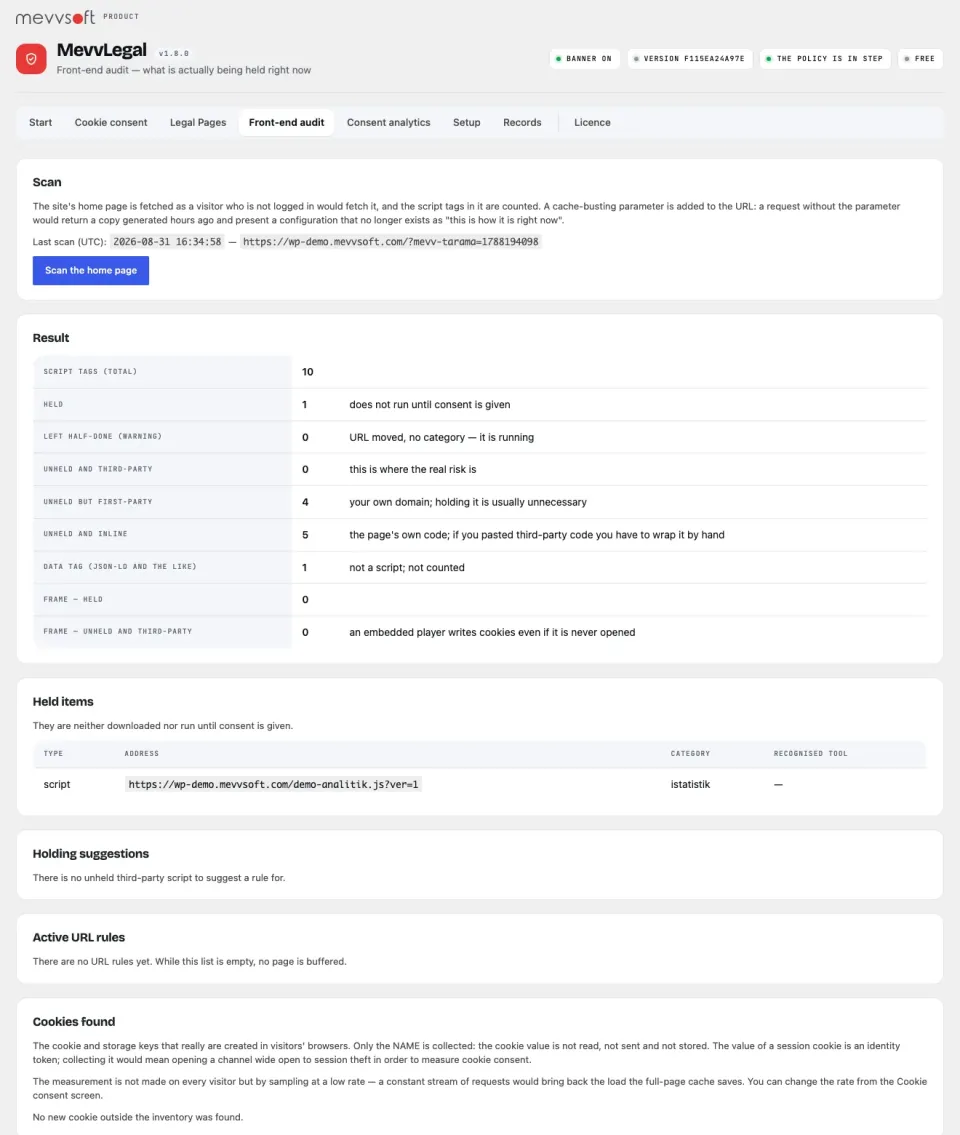Switch to the Records tab

coord(522,122)
